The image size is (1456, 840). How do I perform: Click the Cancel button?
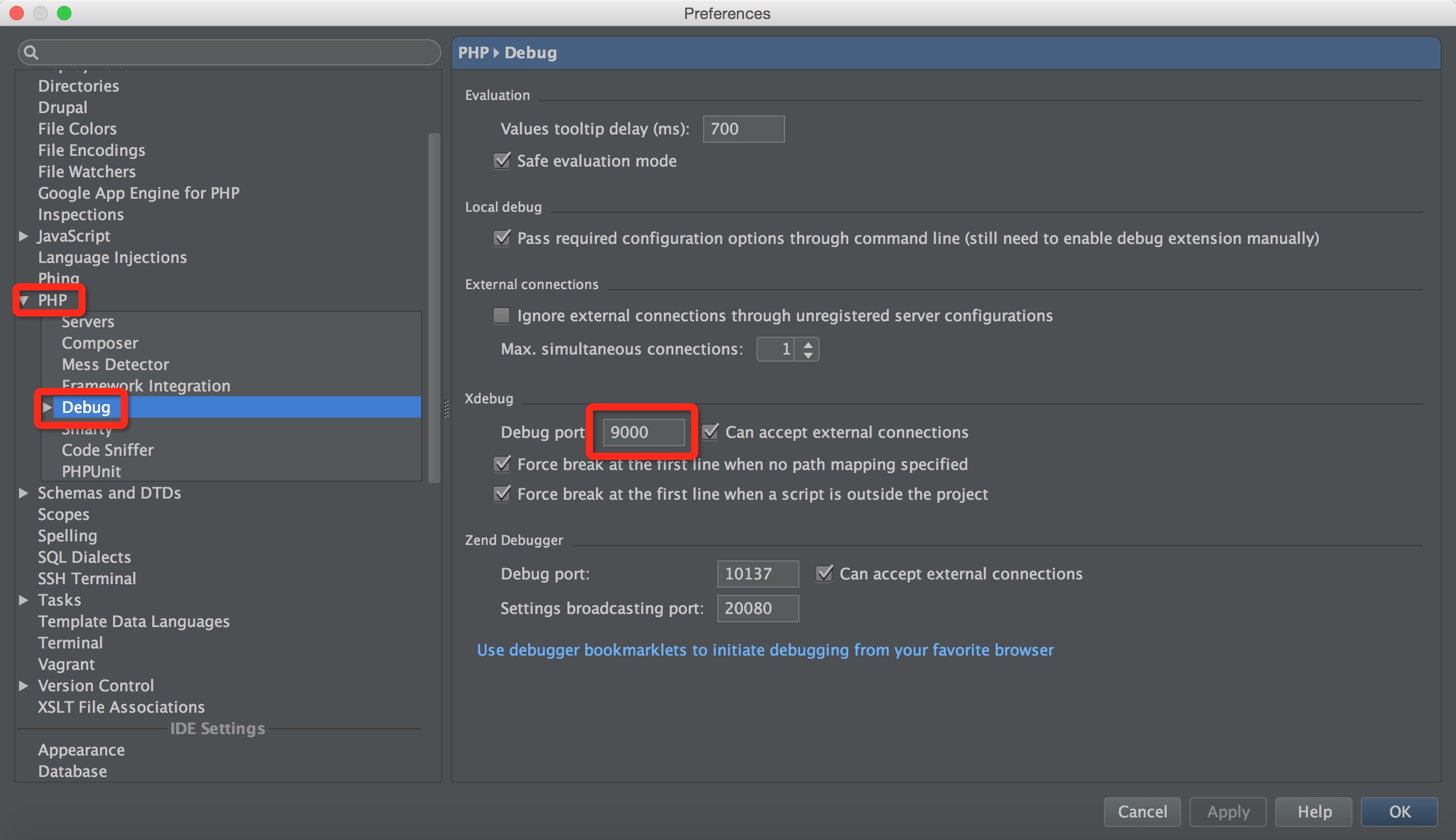click(x=1142, y=812)
